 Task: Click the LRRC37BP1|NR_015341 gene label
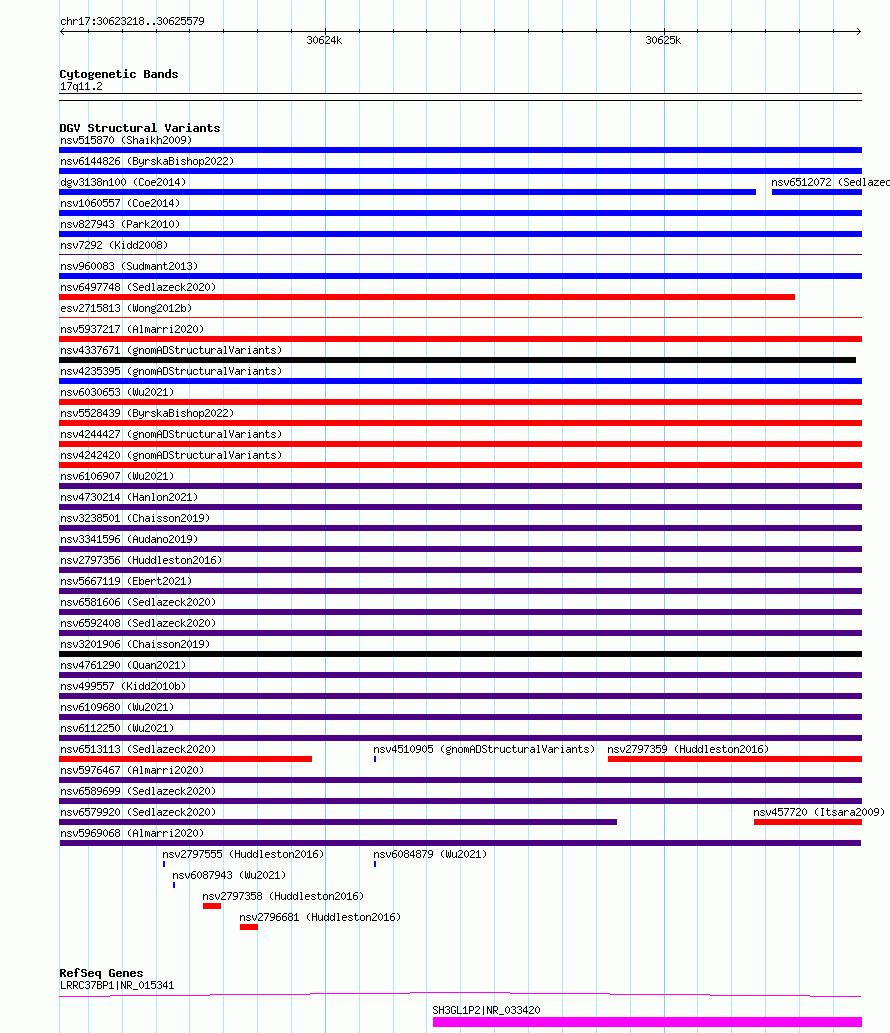pos(117,986)
